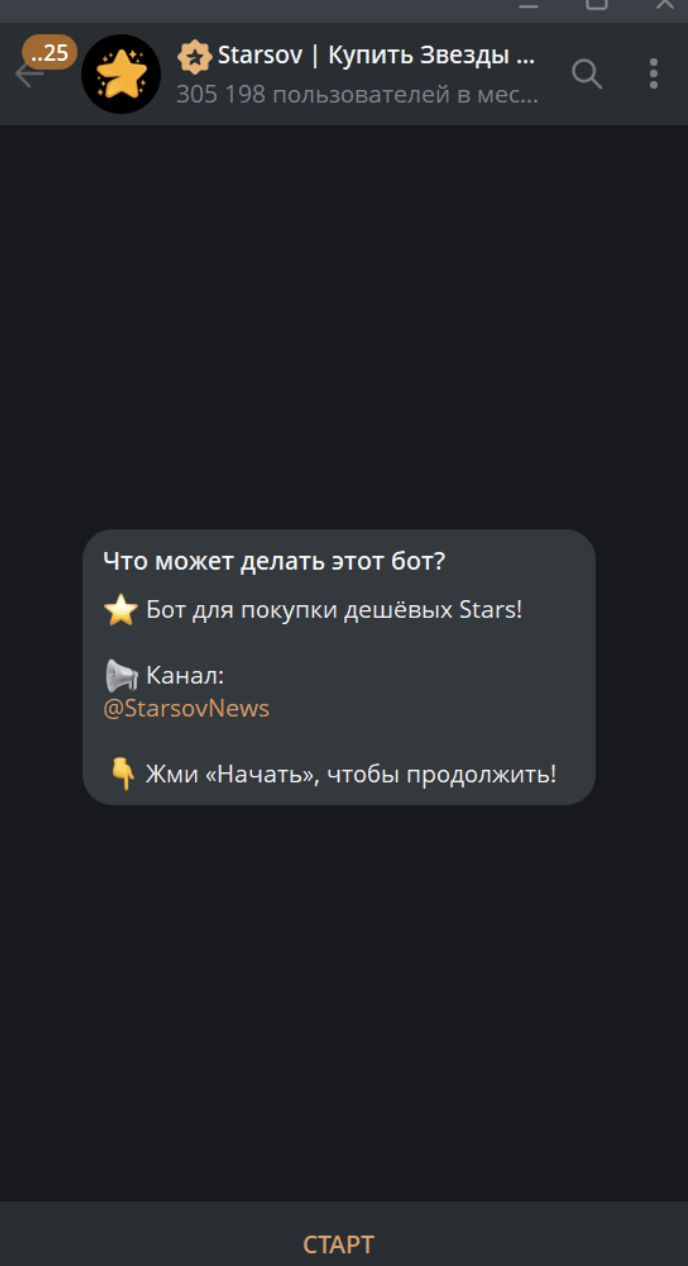688x1266 pixels.
Task: Minimize the Telegram window
Action: click(x=529, y=5)
